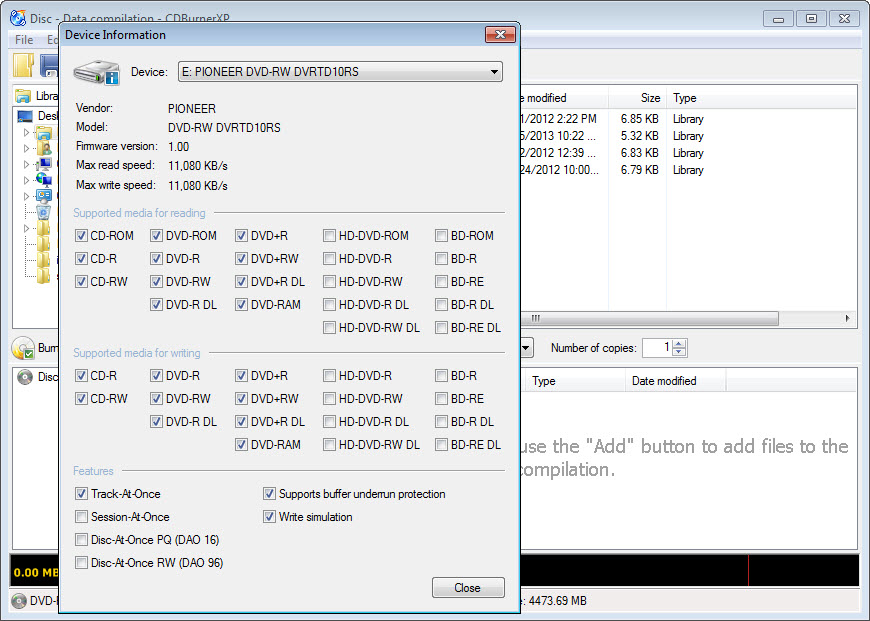Image resolution: width=870 pixels, height=621 pixels.
Task: Click the model value DVD-RW DVRTD10RS
Action: tap(224, 128)
